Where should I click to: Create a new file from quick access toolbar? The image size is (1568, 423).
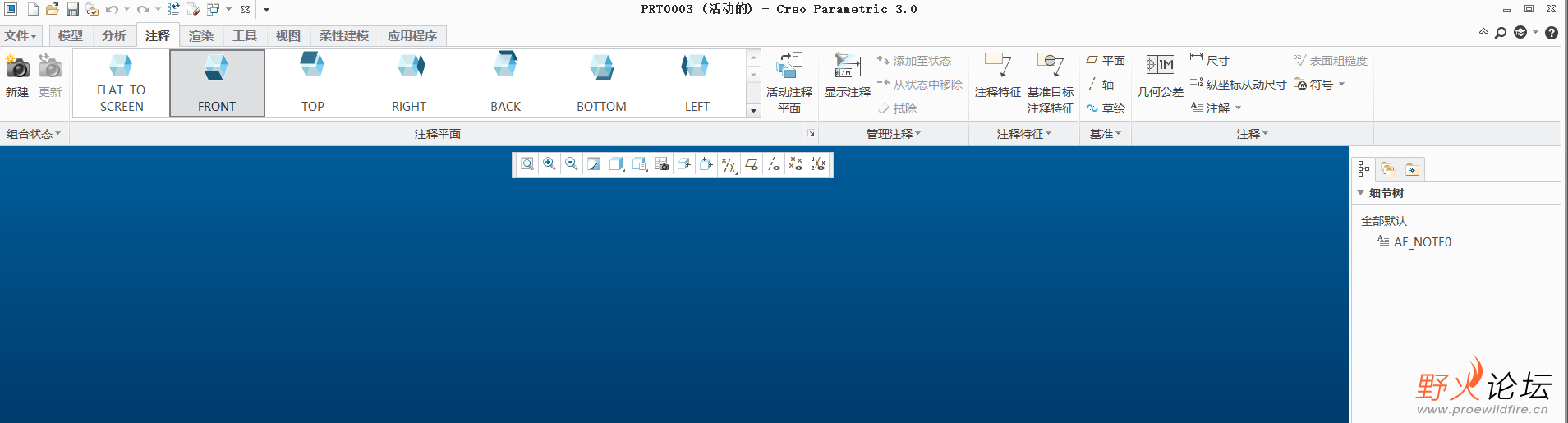click(33, 10)
